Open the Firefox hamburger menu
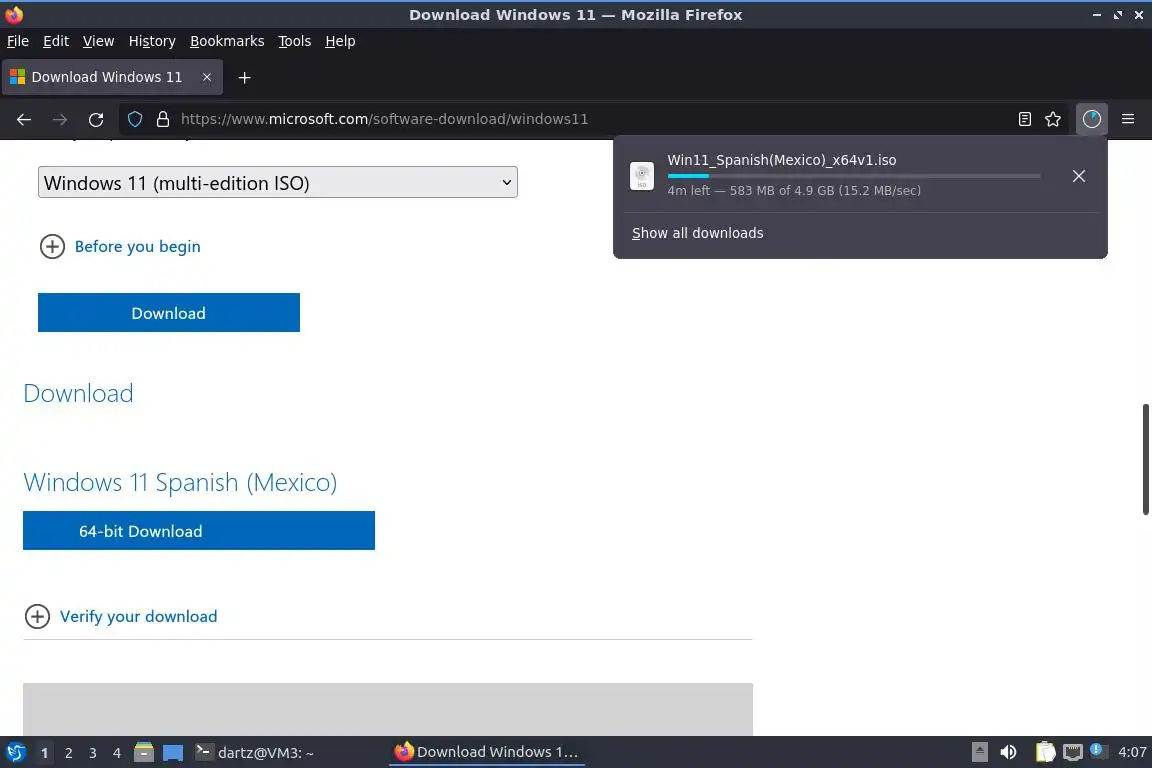Image resolution: width=1152 pixels, height=768 pixels. tap(1128, 119)
